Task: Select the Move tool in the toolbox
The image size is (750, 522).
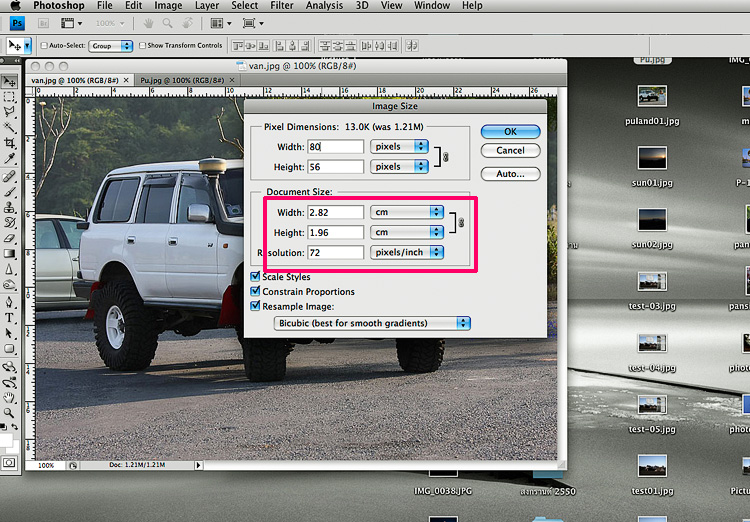Action: (9, 82)
